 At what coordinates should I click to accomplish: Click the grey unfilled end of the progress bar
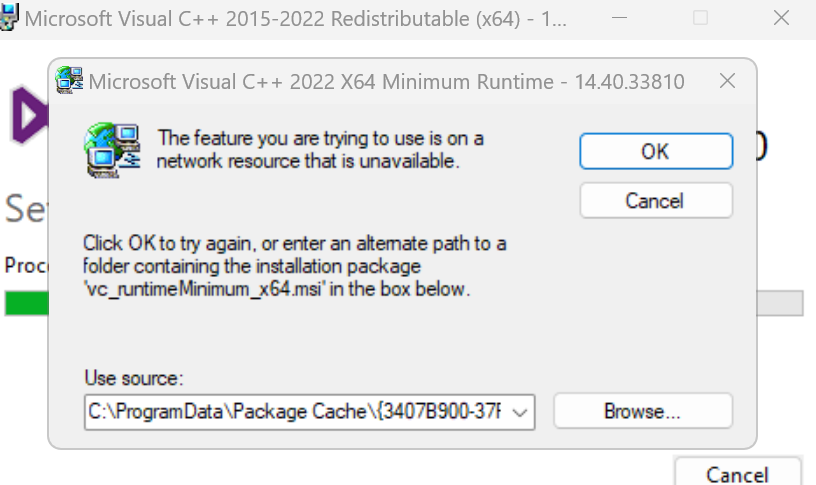[x=780, y=303]
